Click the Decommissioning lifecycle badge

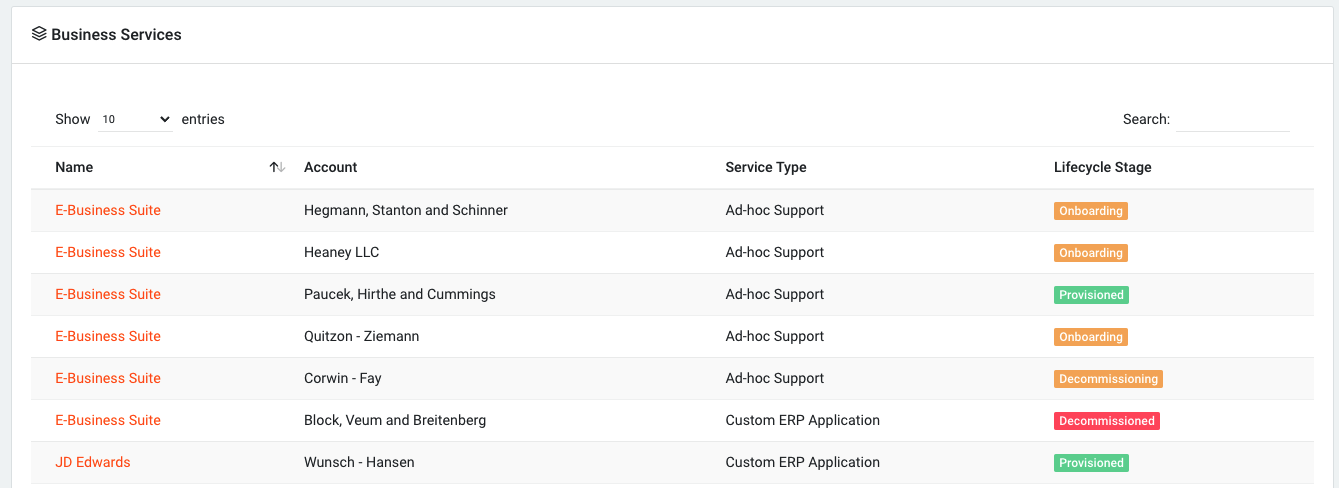(x=1108, y=379)
